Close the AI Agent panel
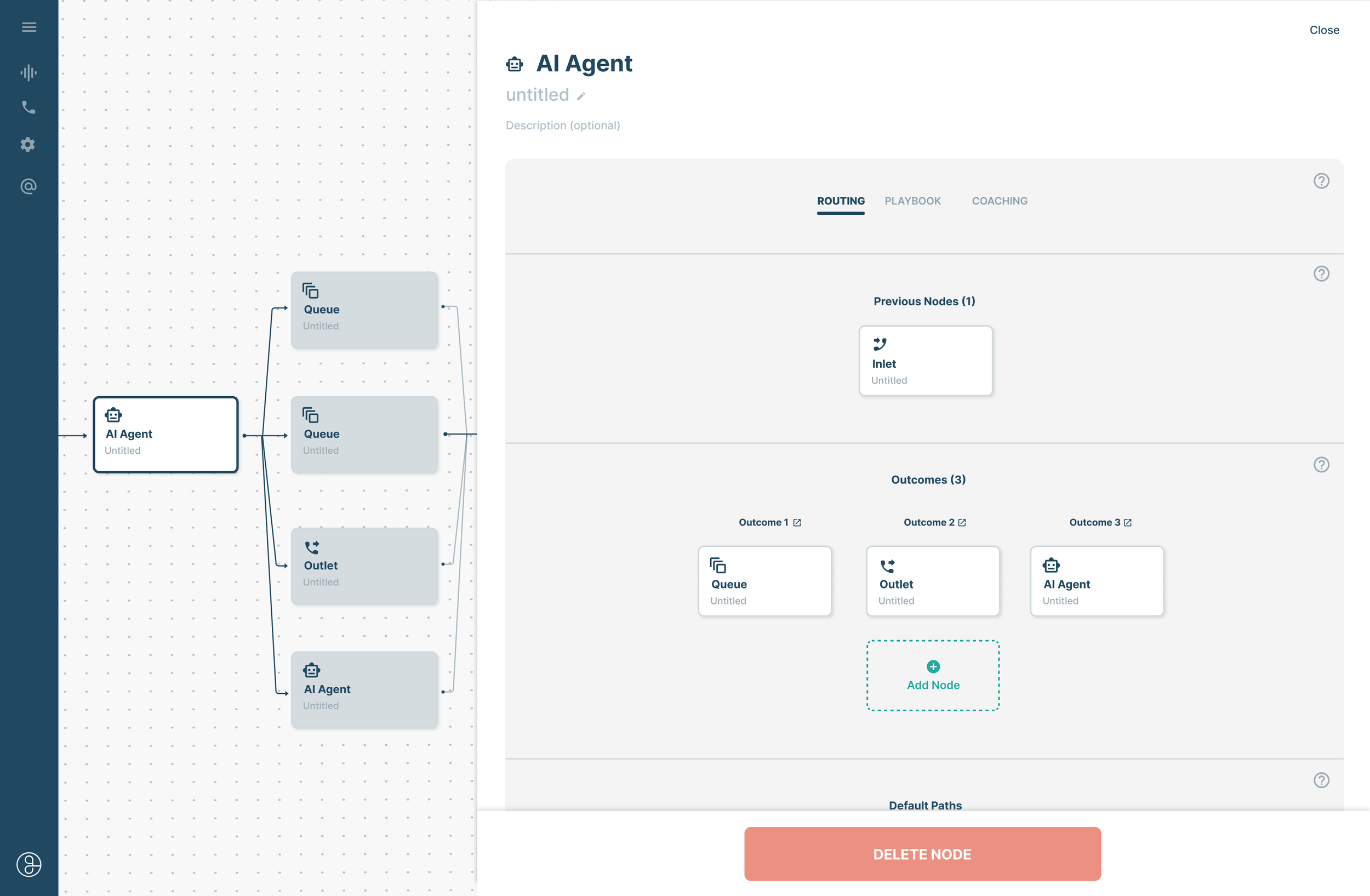This screenshot has width=1370, height=896. point(1323,30)
